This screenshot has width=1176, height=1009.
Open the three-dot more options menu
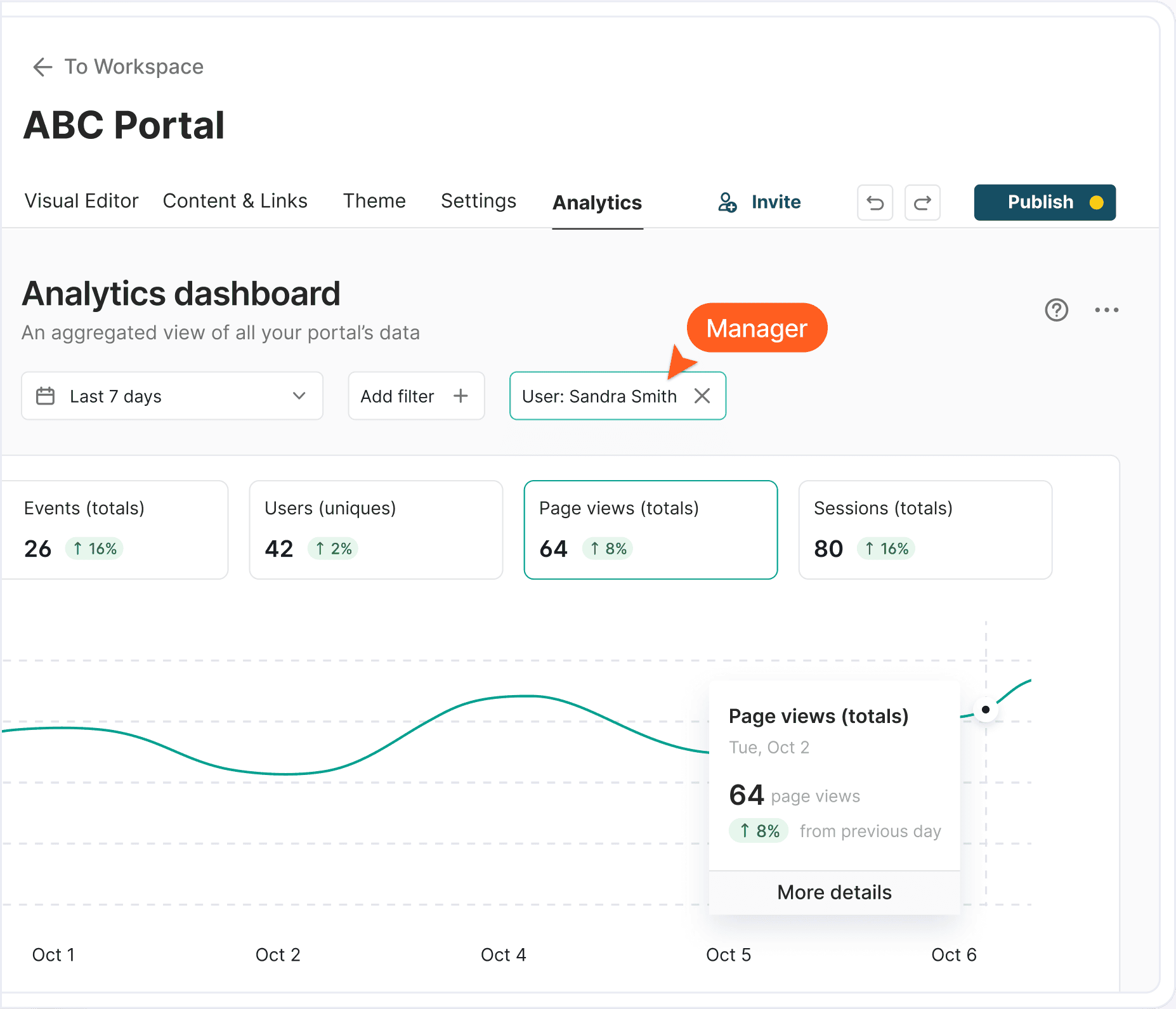[x=1106, y=310]
